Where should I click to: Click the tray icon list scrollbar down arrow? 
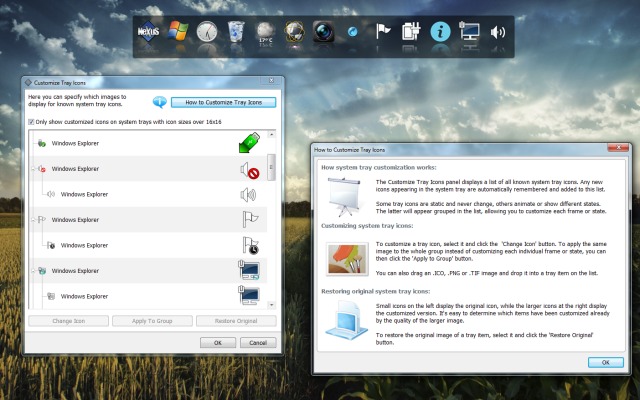[273, 305]
